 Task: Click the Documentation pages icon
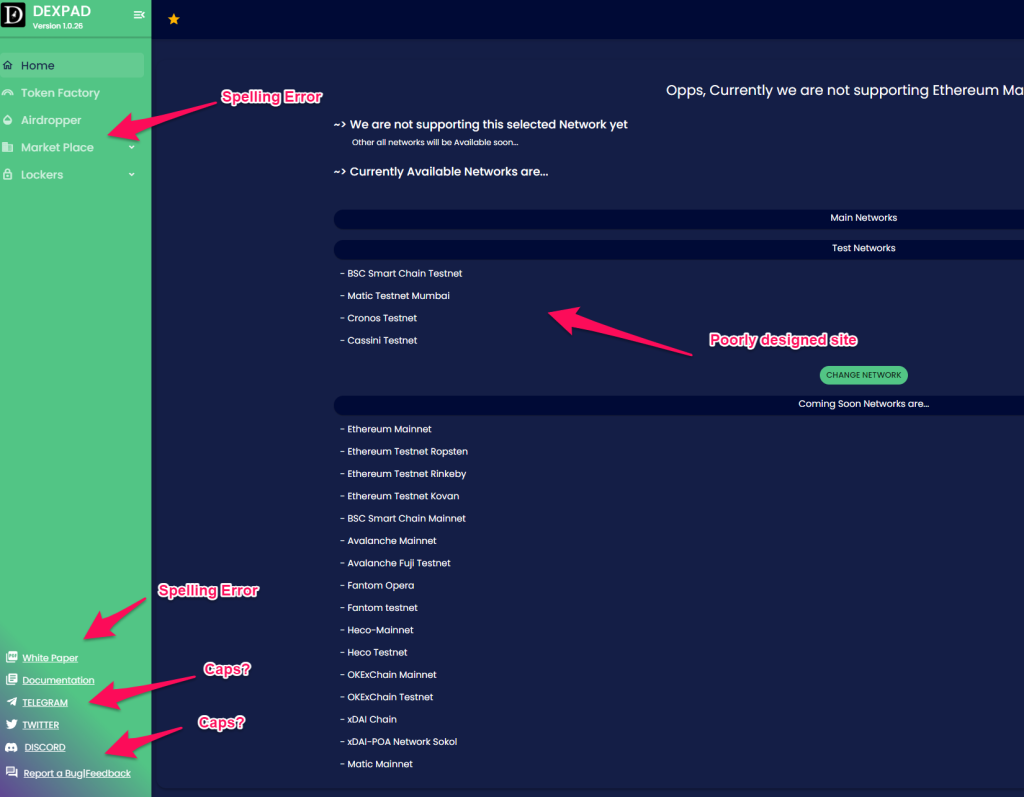(x=12, y=679)
